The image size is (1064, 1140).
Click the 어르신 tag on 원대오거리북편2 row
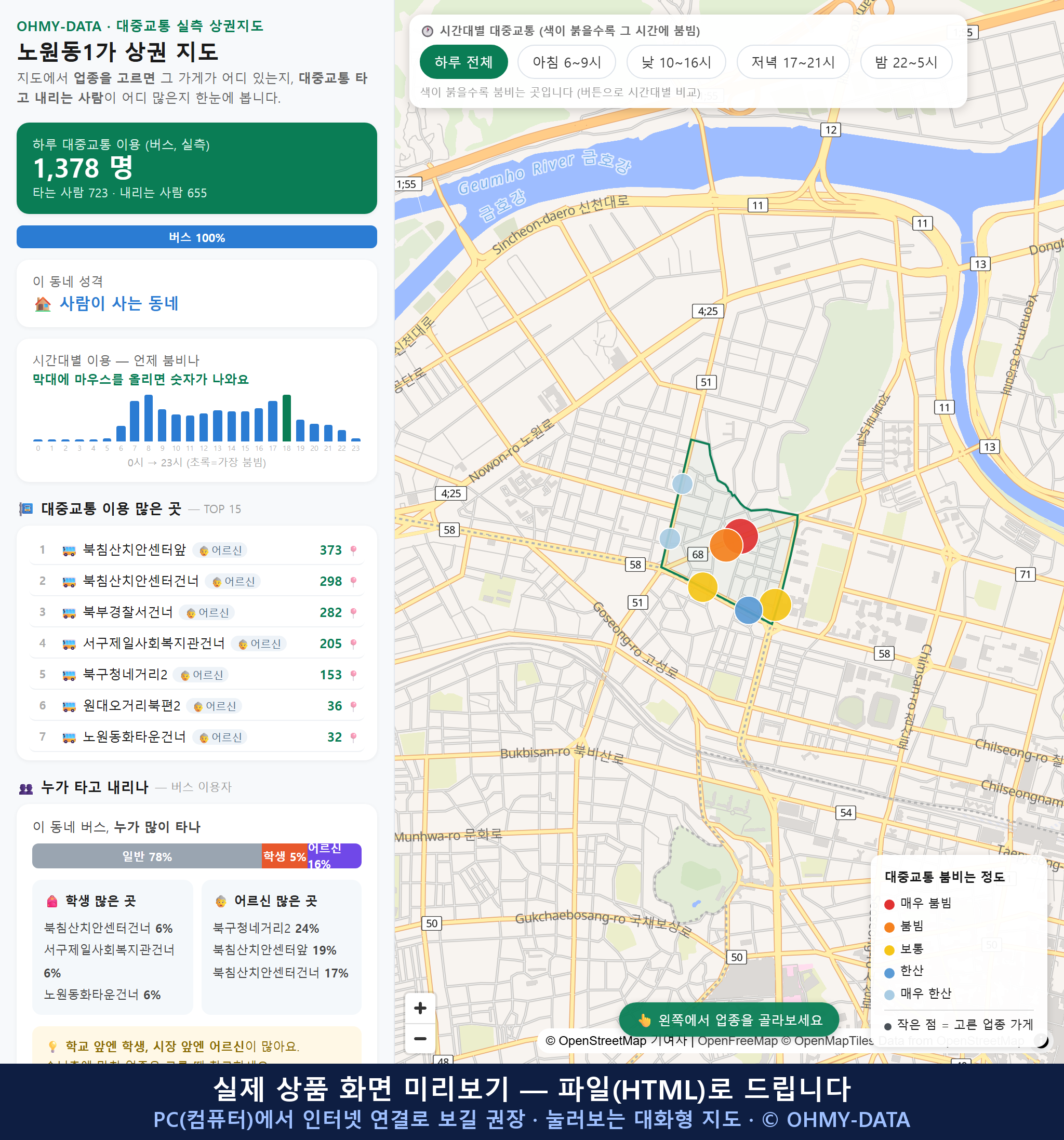tap(215, 706)
